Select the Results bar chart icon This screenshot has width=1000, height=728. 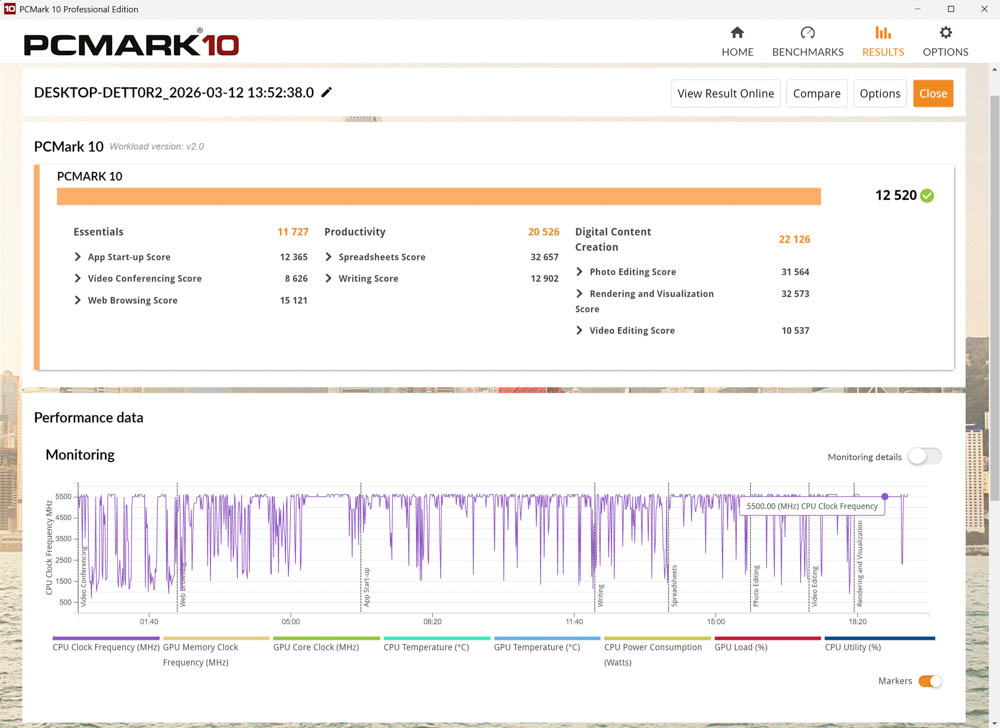click(883, 33)
